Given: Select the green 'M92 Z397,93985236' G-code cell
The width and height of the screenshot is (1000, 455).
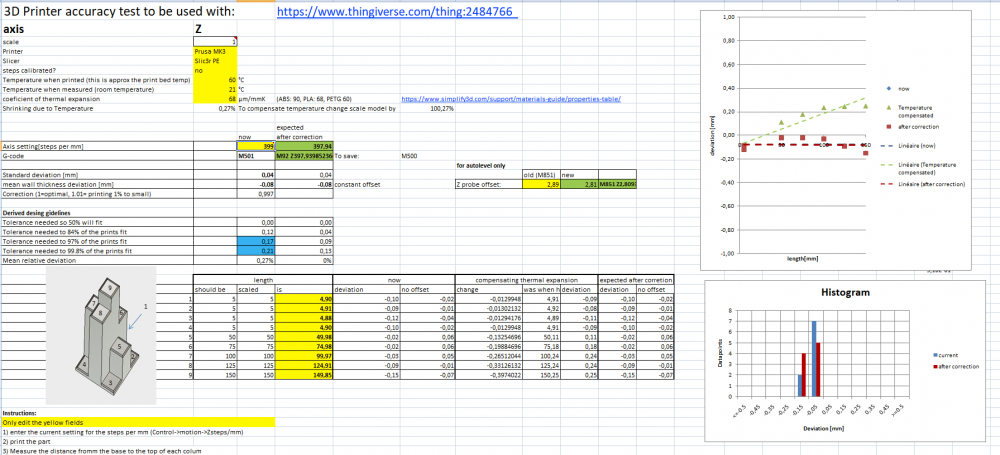Looking at the screenshot, I should (x=304, y=155).
